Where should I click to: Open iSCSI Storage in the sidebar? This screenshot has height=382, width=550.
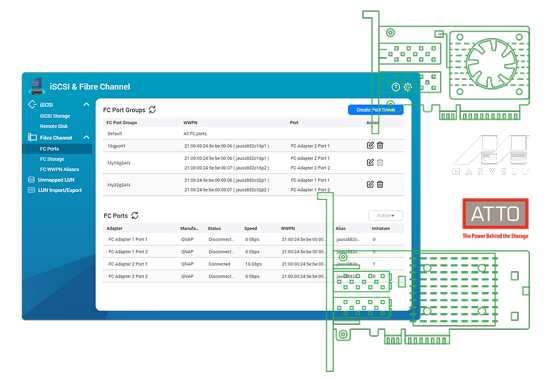click(55, 116)
